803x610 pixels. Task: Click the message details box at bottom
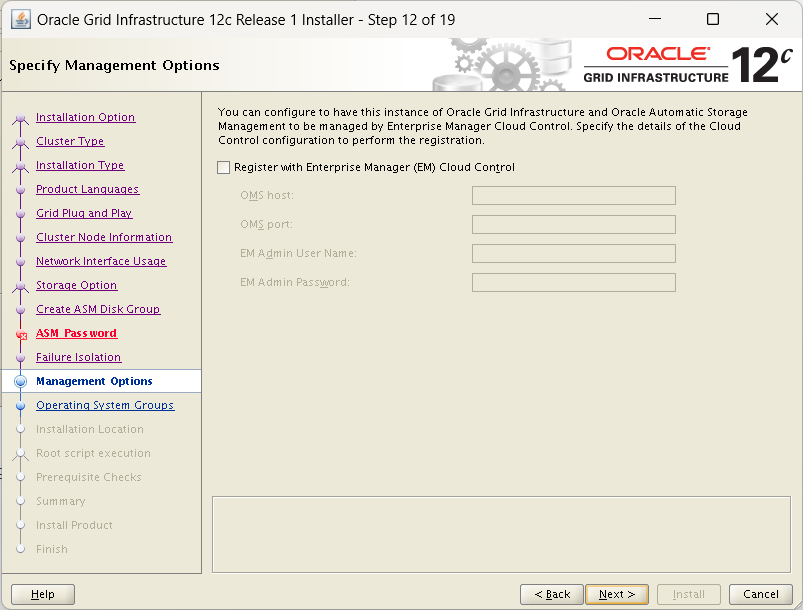(501, 534)
